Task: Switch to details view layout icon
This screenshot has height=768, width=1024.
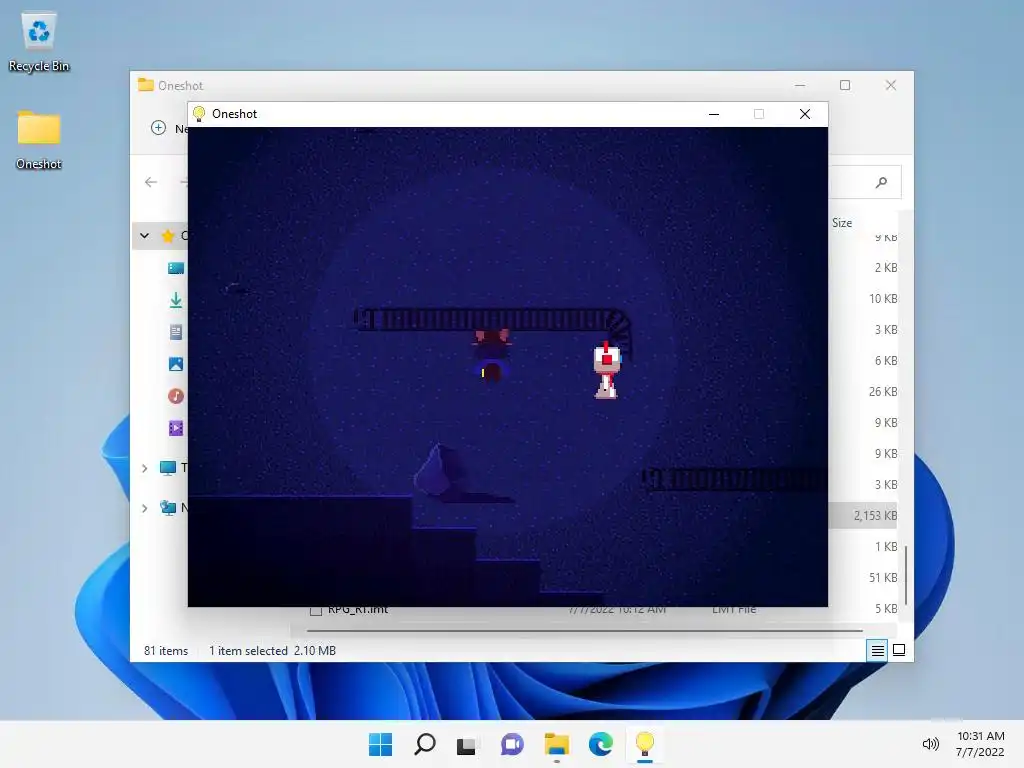Action: [877, 650]
